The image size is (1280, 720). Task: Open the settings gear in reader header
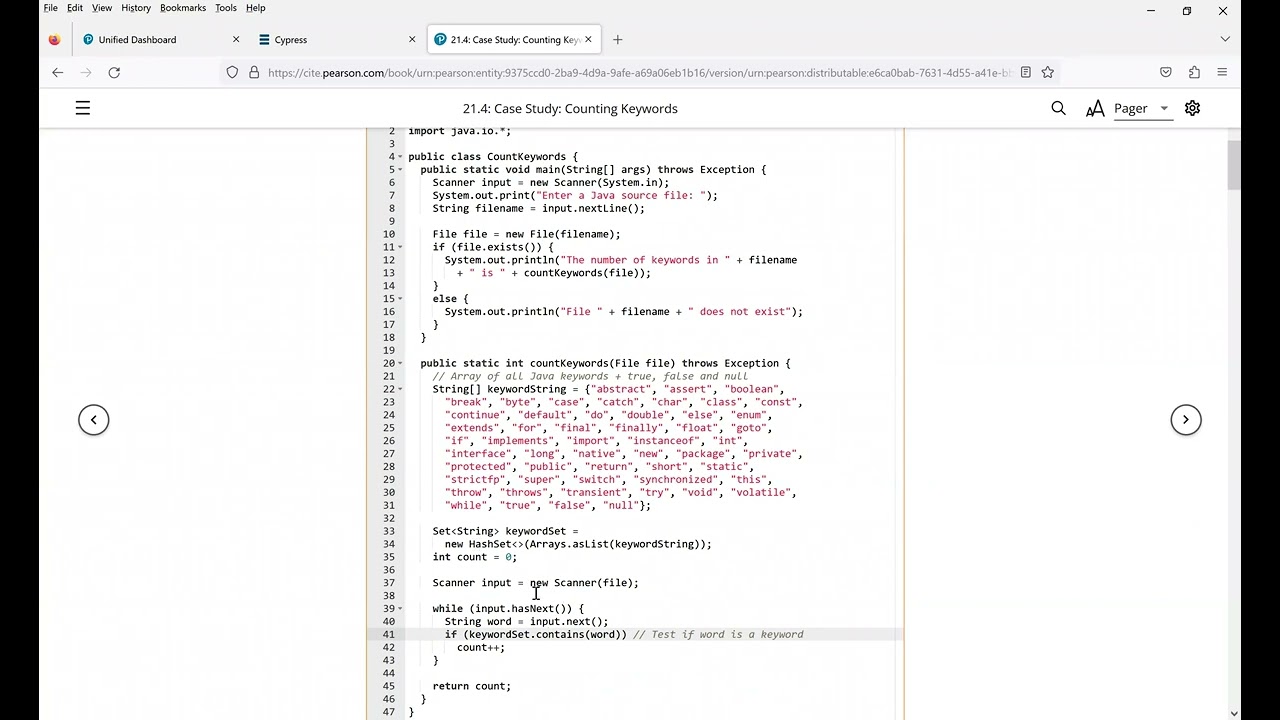coord(1192,108)
